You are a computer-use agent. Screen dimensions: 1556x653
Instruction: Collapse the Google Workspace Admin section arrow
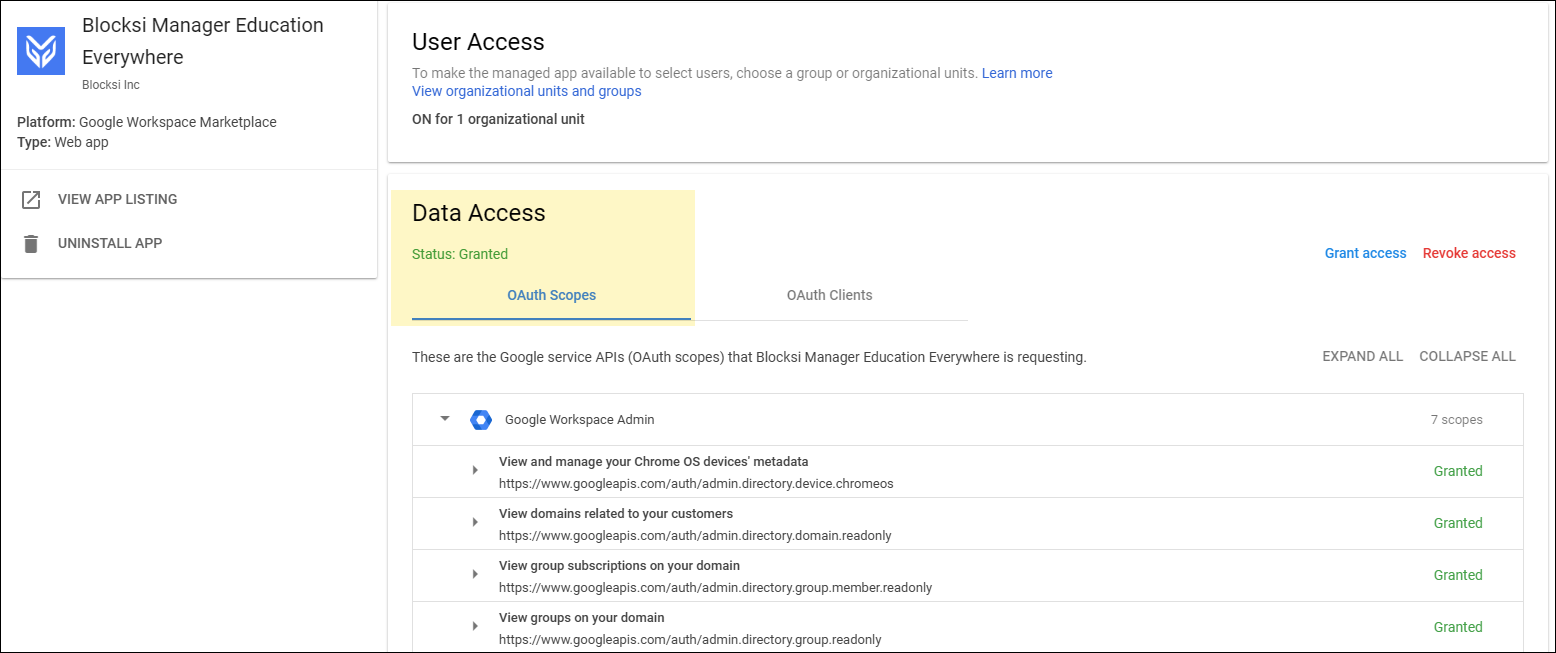pyautogui.click(x=445, y=419)
